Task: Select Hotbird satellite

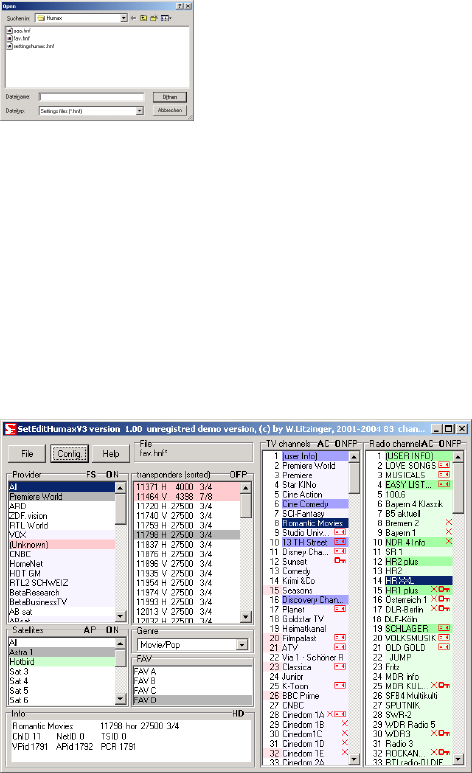Action: (62, 662)
